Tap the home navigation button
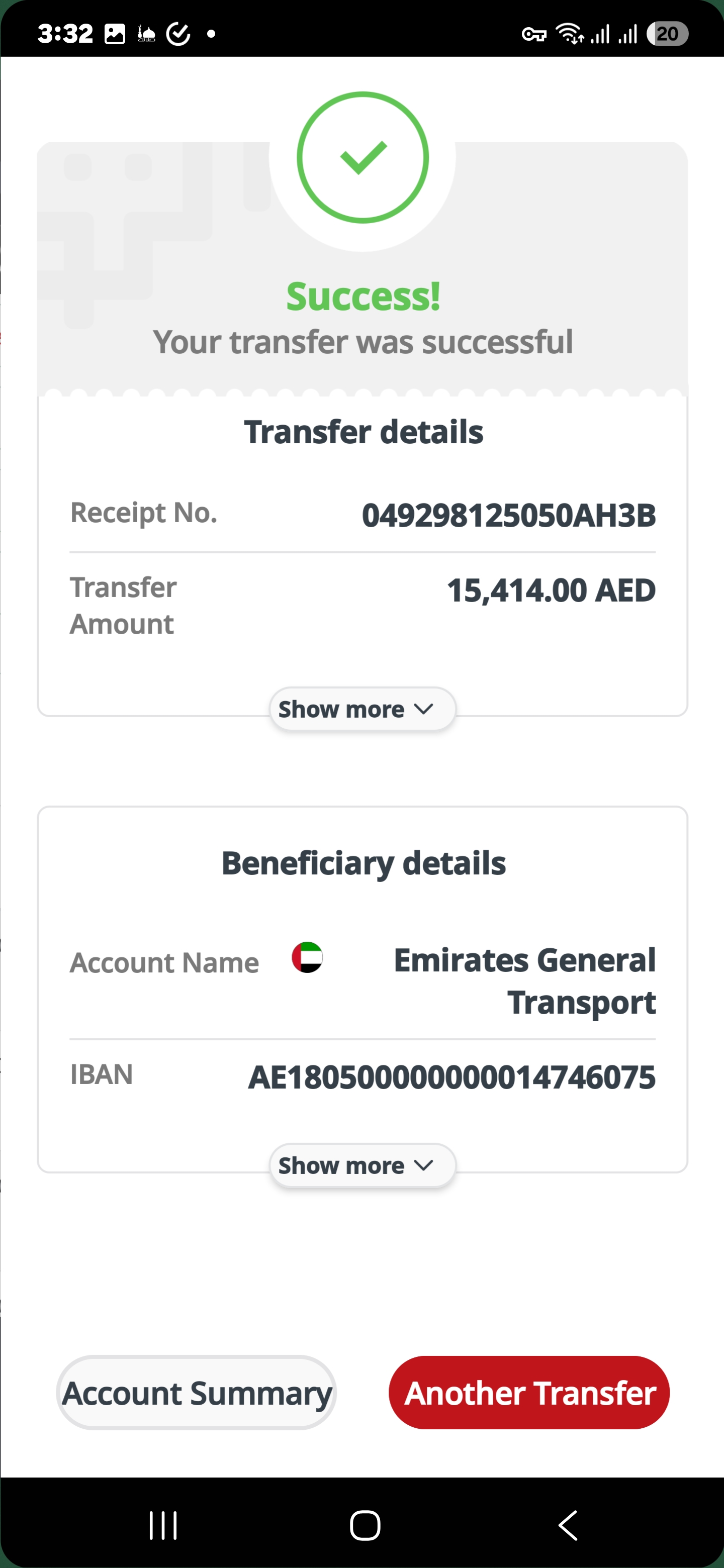 click(366, 1525)
